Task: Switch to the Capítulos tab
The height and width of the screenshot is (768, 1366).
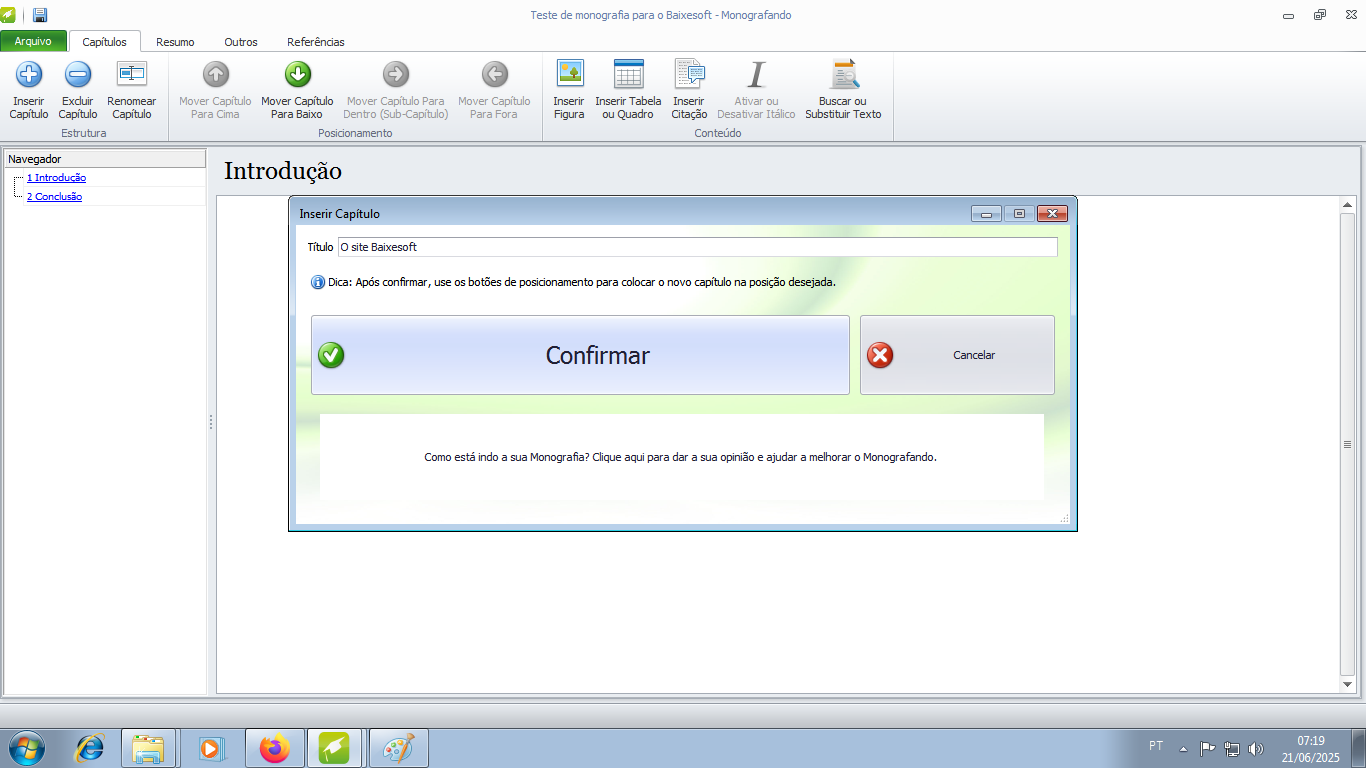Action: [104, 42]
